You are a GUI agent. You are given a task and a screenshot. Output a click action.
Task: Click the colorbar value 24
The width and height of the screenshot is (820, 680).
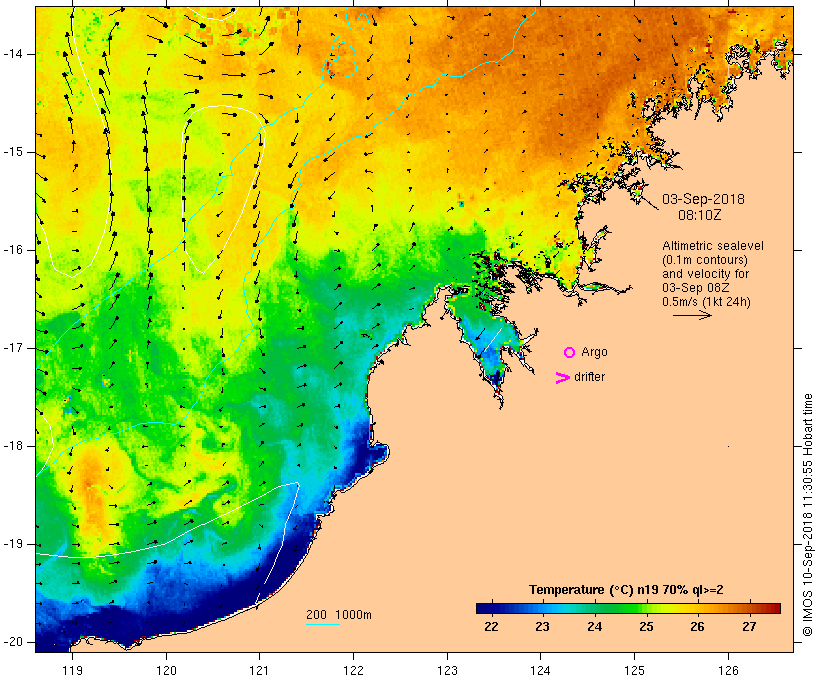coord(595,627)
